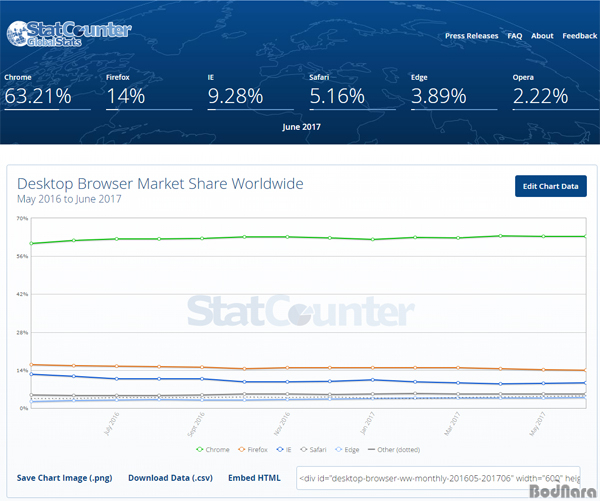Viewport: 600px width, 501px height.
Task: Click the first IE data point on chart
Action: point(31,374)
